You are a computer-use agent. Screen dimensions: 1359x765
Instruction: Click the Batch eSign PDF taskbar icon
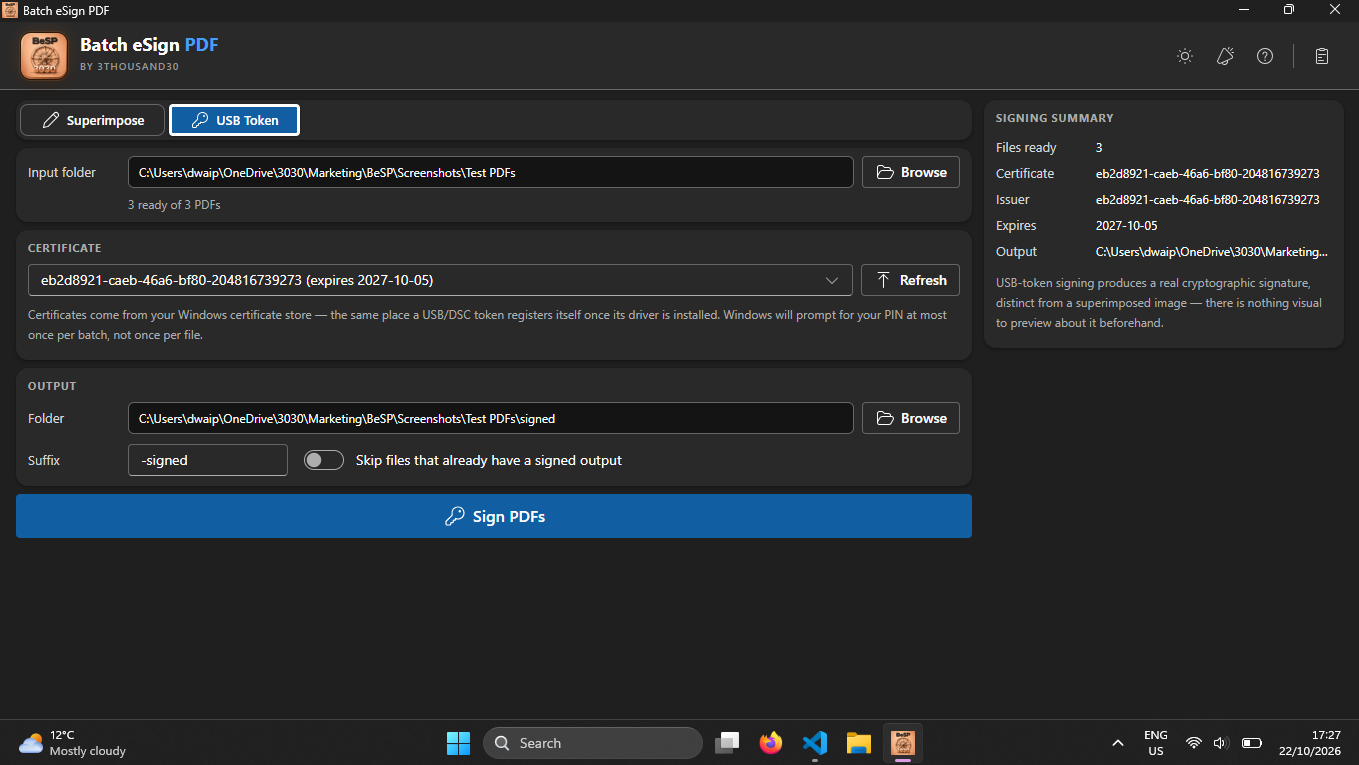(903, 743)
